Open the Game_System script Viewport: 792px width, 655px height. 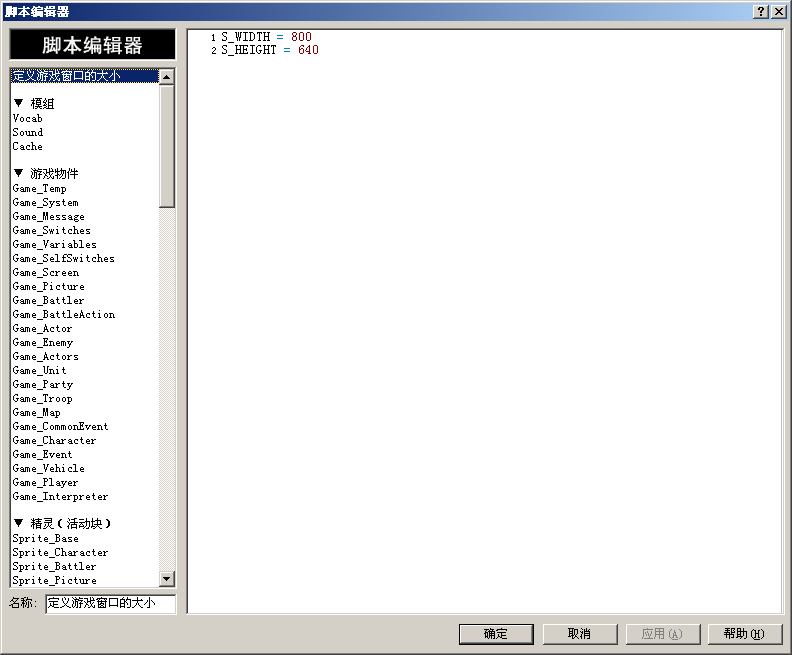point(45,203)
